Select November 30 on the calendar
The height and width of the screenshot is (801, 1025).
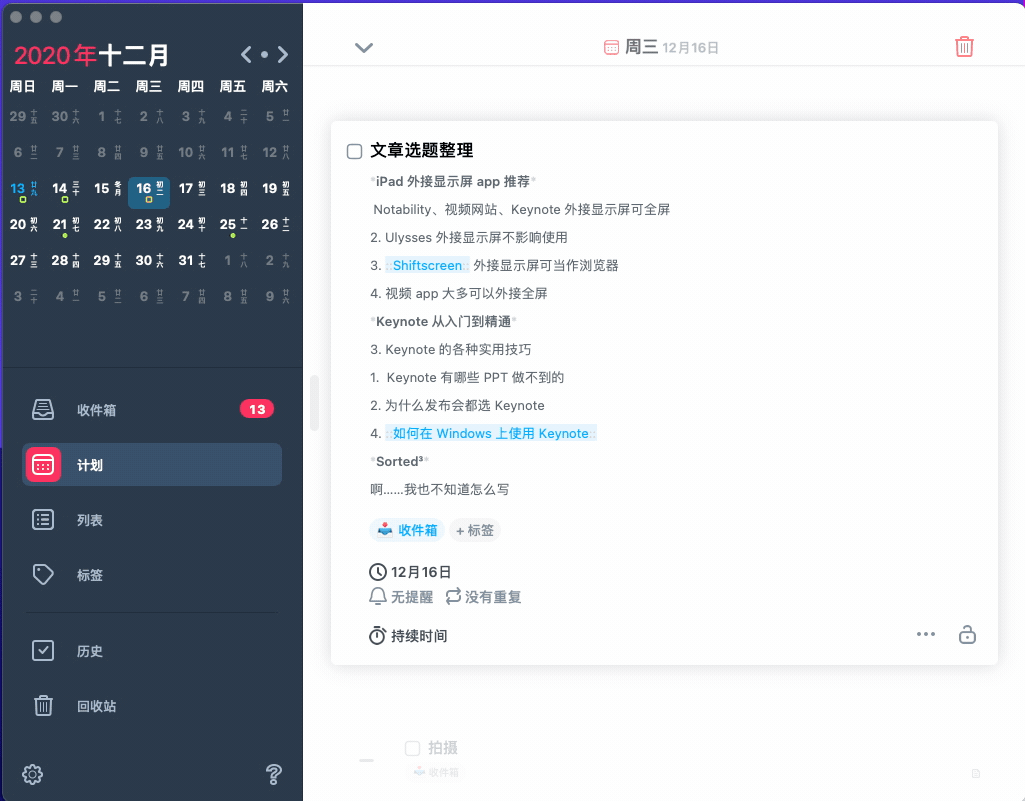coord(65,117)
